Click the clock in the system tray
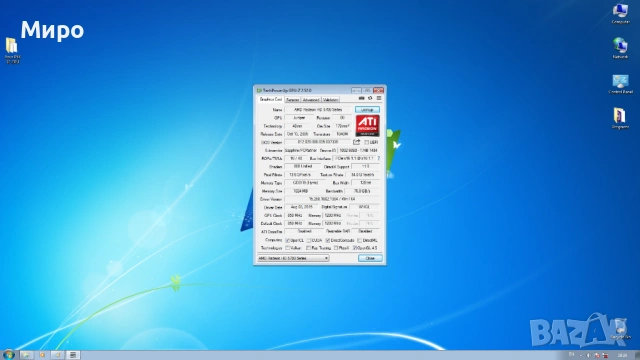This screenshot has height=360, width=640. 622,355
